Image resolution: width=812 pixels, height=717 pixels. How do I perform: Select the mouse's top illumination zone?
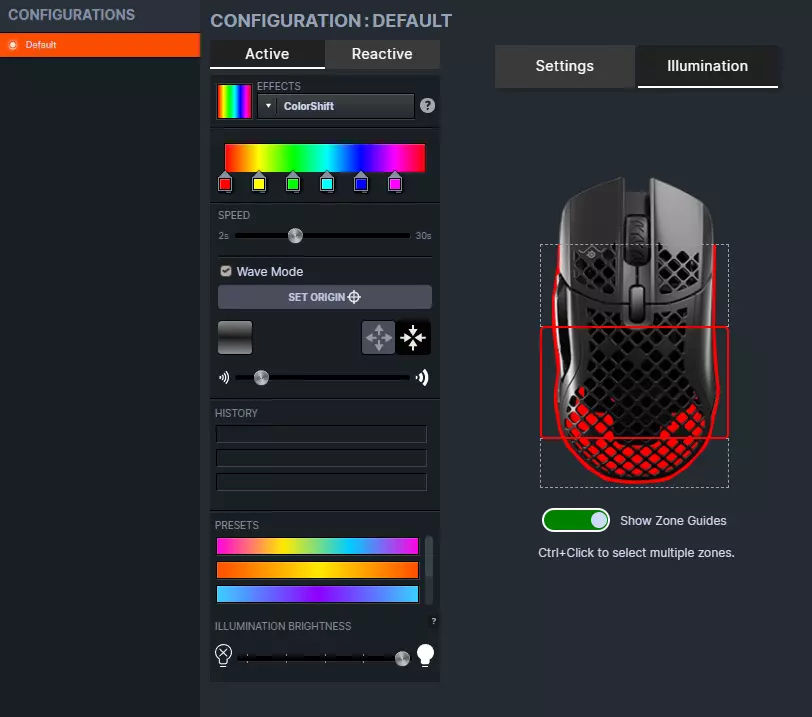[x=634, y=285]
